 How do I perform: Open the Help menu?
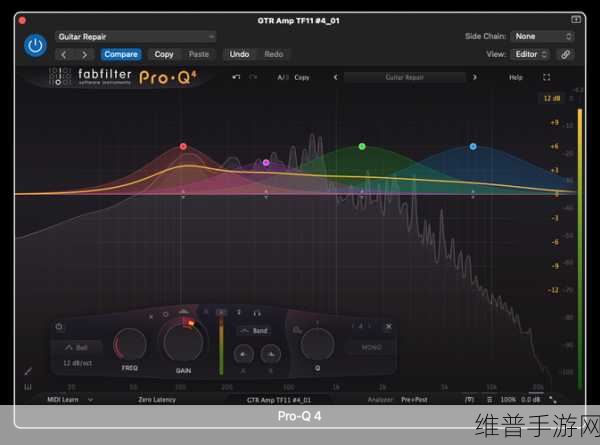[515, 77]
